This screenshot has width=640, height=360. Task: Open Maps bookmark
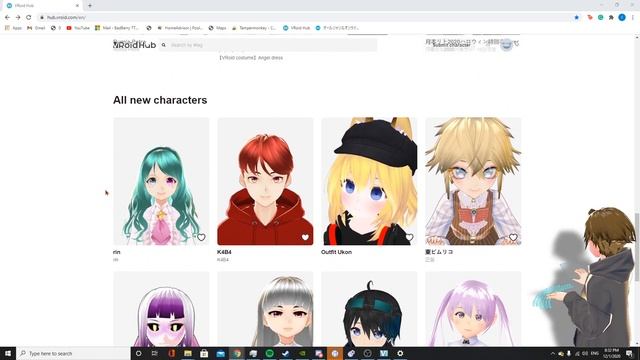click(218, 28)
